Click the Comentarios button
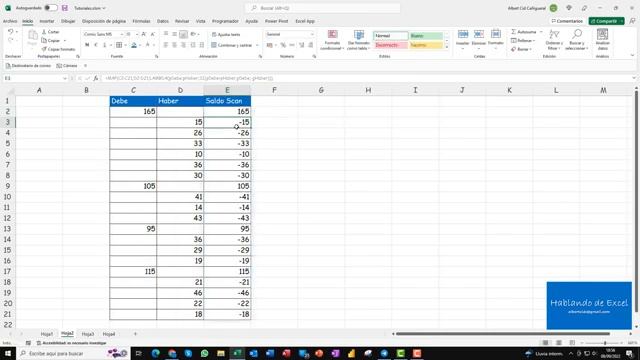The image size is (640, 360). coord(567,21)
